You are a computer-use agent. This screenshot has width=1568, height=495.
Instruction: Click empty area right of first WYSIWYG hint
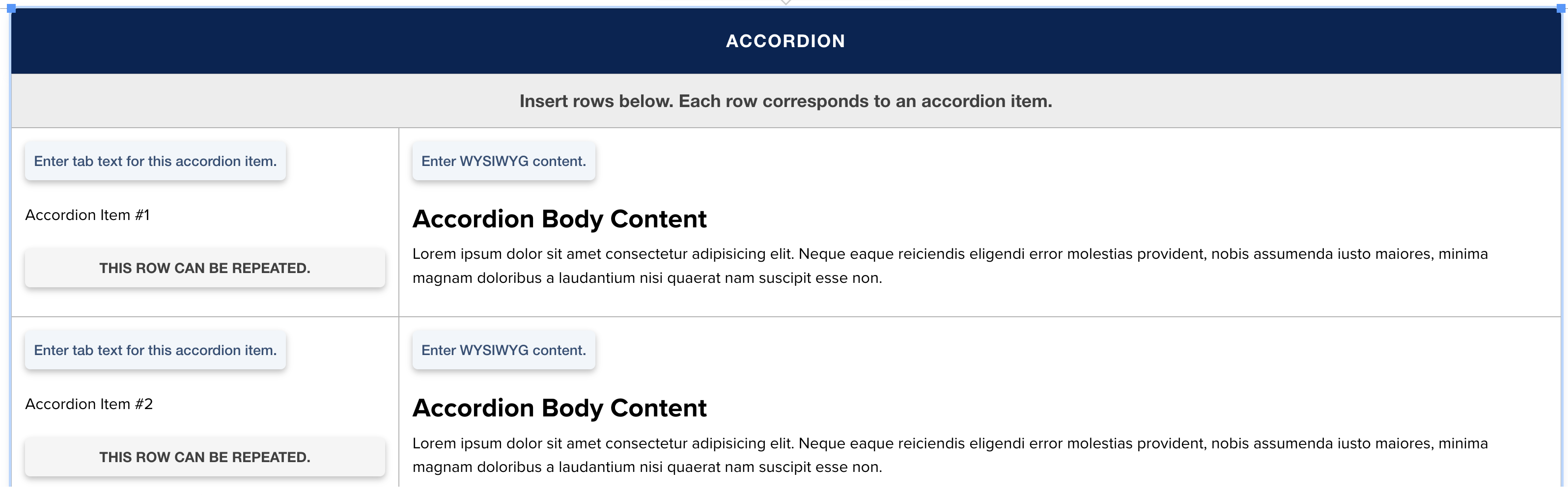[1035, 162]
